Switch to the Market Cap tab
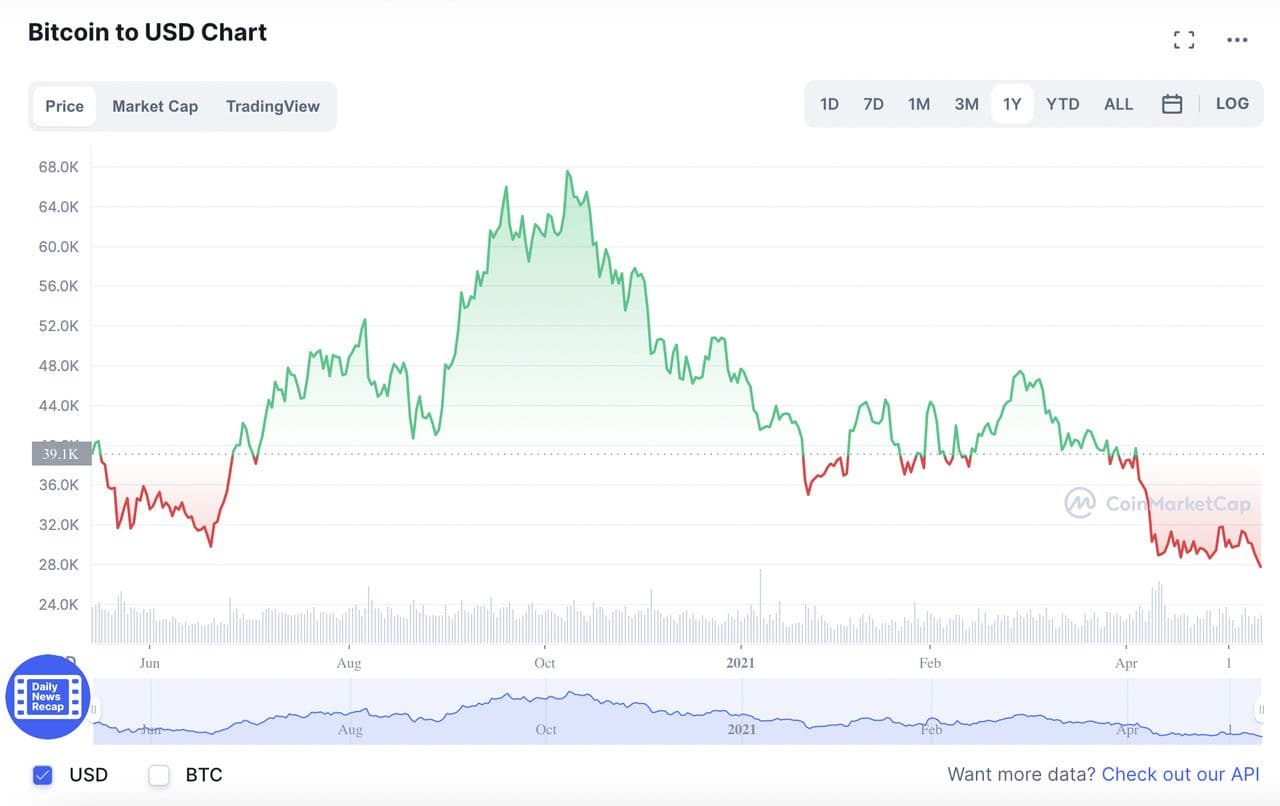The height and width of the screenshot is (806, 1280). 155,106
